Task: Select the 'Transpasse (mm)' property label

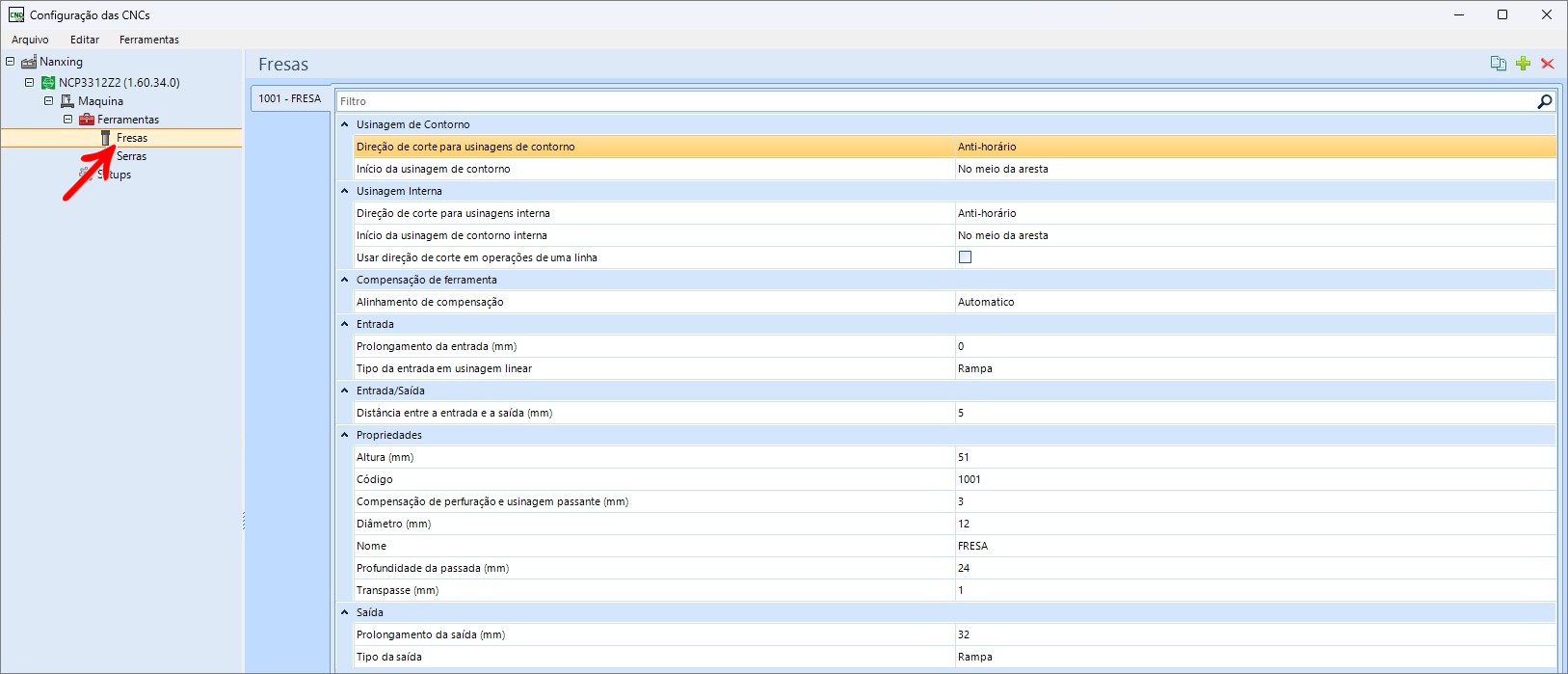Action: tap(397, 590)
